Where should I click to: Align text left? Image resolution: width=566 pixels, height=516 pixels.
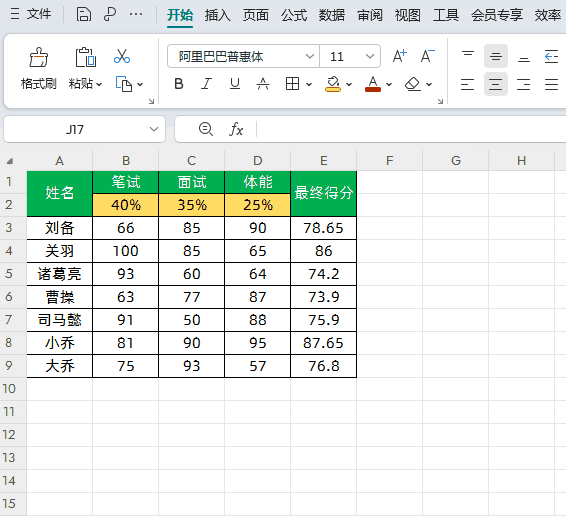coord(468,84)
